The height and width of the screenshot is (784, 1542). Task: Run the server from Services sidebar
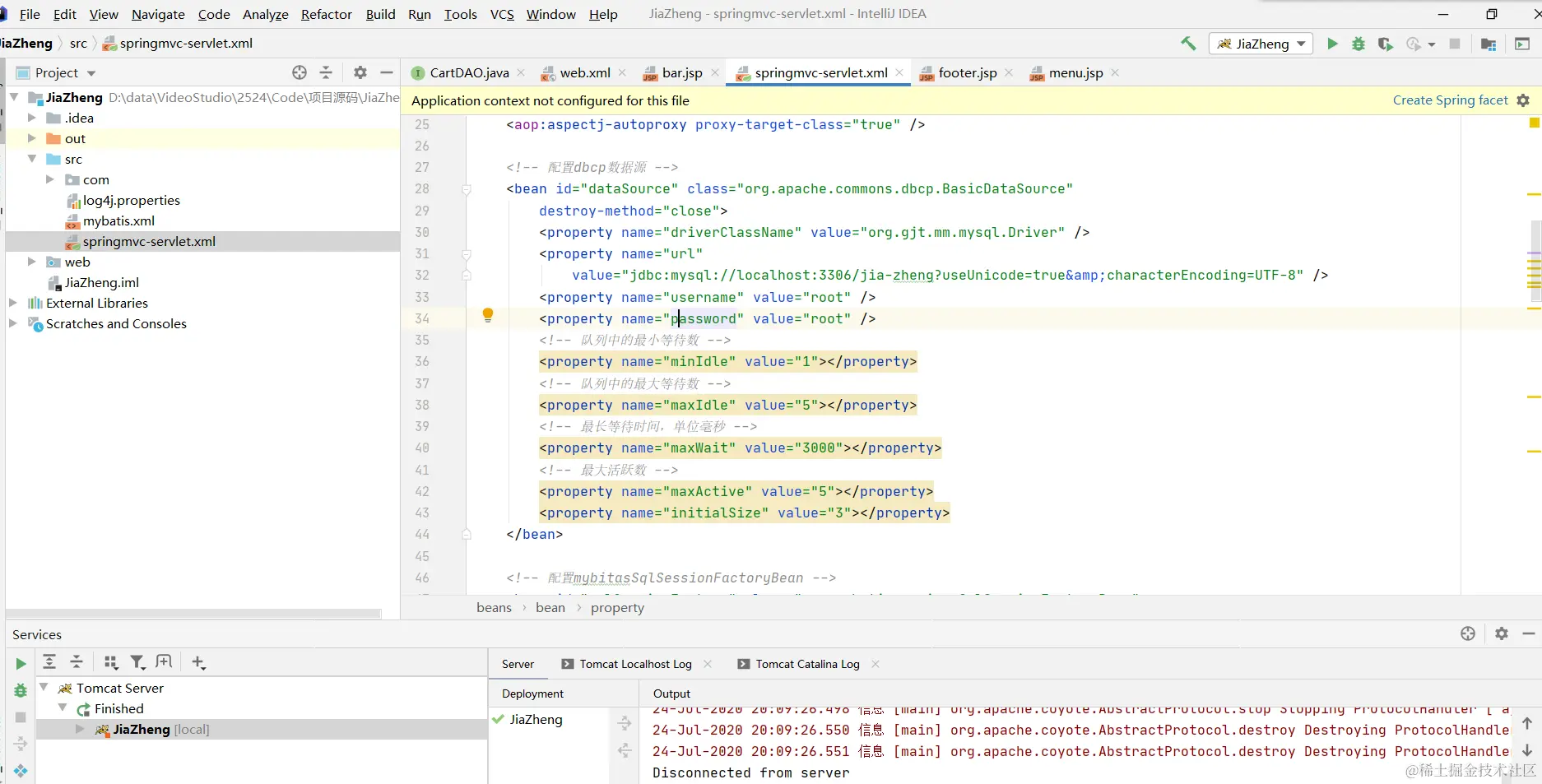pyautogui.click(x=21, y=664)
